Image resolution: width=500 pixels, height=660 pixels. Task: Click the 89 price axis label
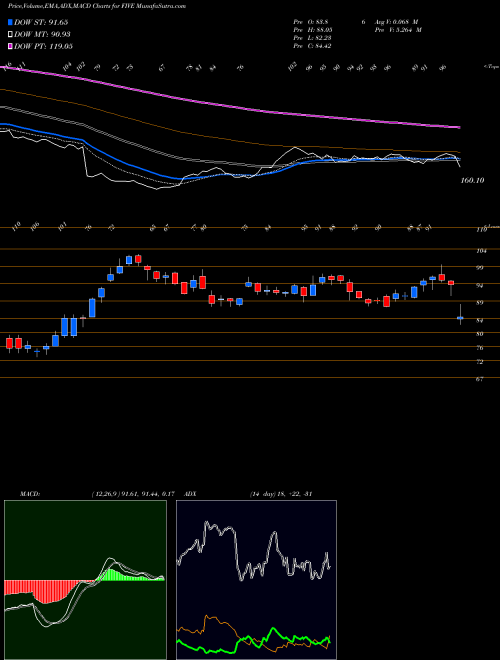click(480, 302)
